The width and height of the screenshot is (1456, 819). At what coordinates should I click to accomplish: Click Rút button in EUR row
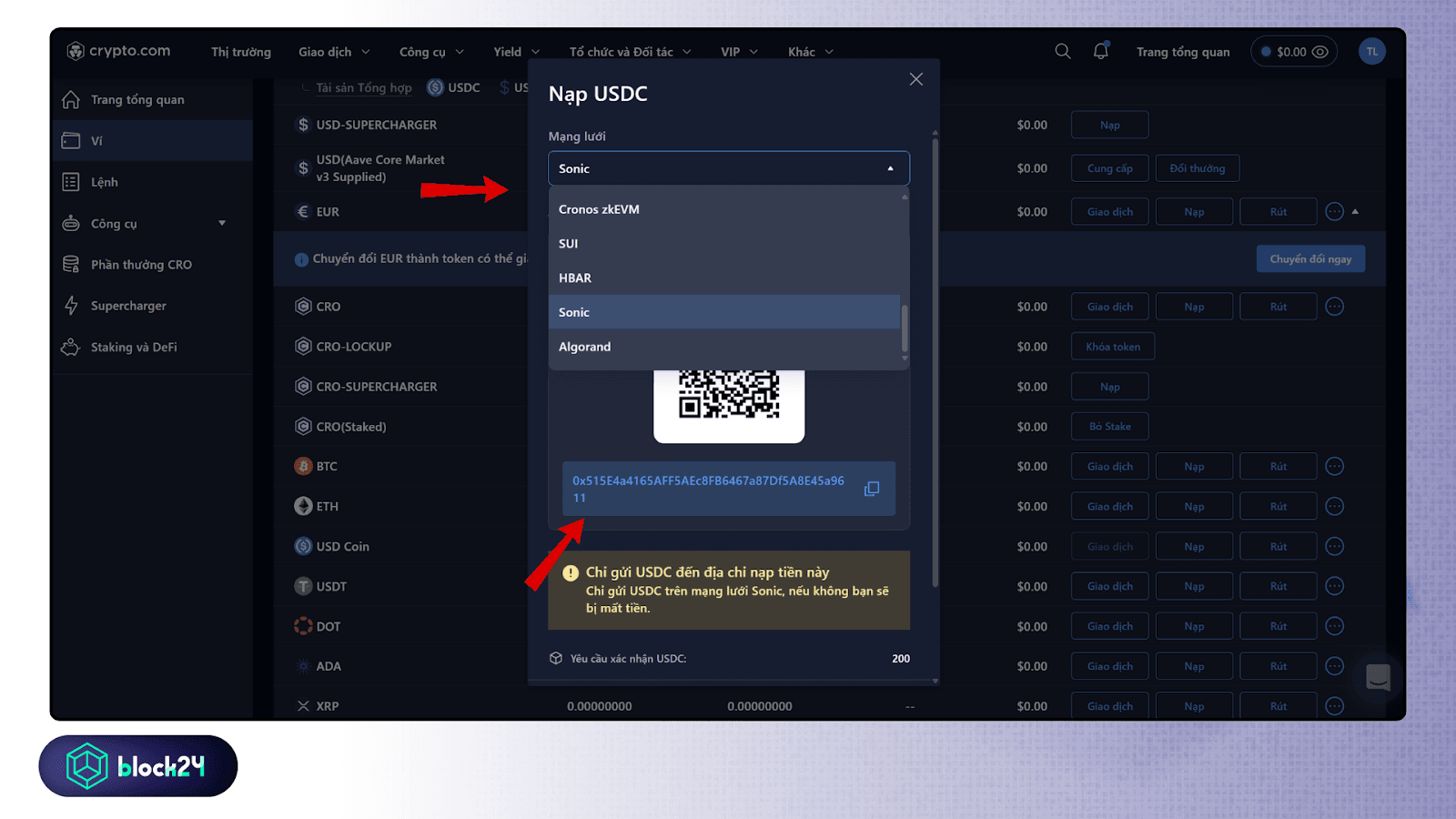[x=1279, y=212]
